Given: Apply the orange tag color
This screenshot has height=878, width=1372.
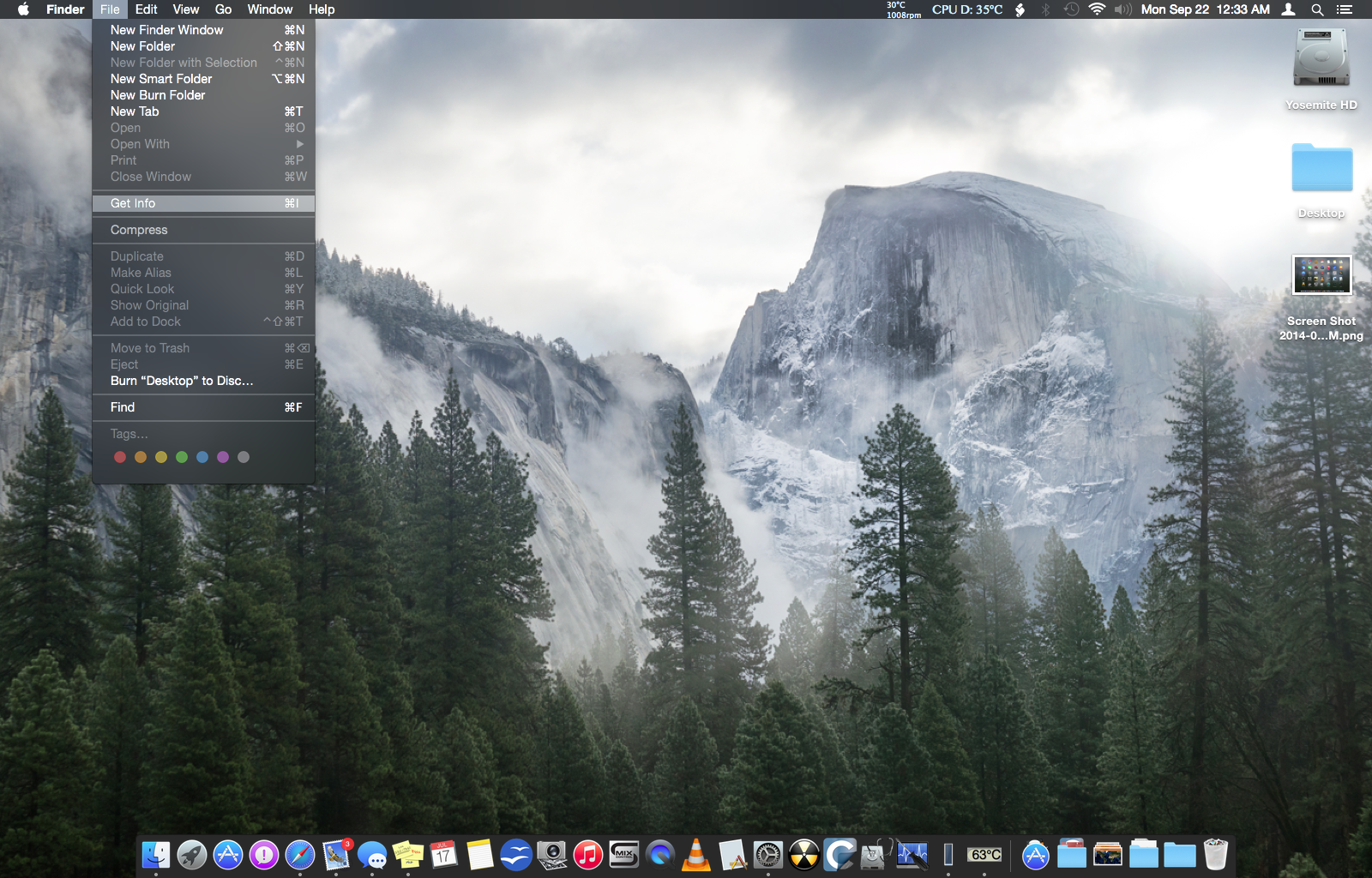Looking at the screenshot, I should point(141,457).
